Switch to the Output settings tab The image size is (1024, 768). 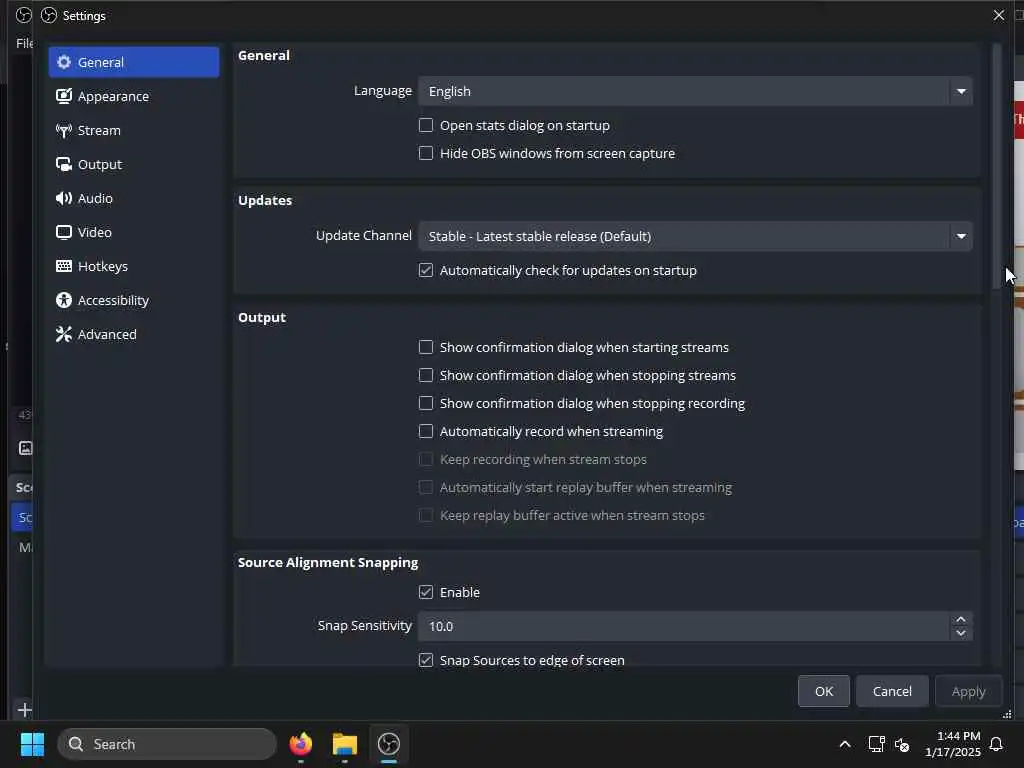(x=134, y=164)
